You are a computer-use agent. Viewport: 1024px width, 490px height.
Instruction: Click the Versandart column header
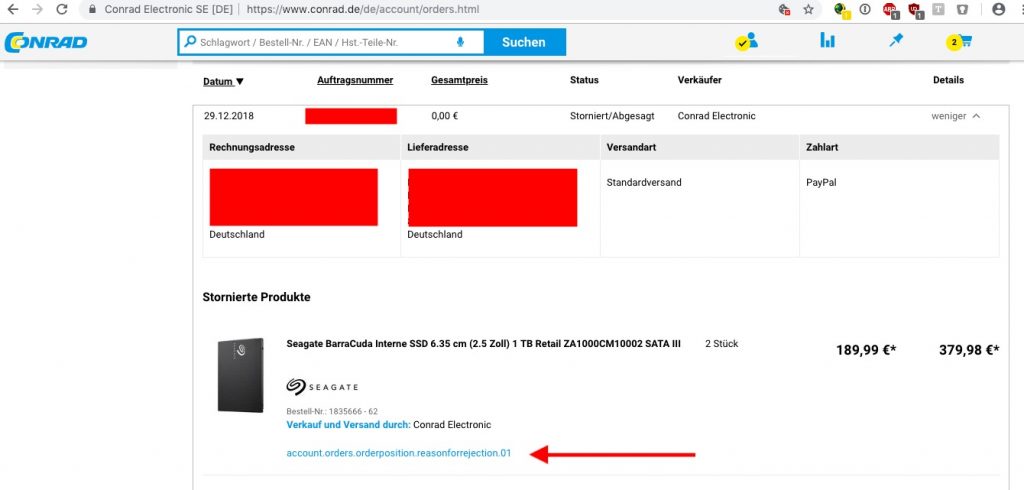(631, 148)
